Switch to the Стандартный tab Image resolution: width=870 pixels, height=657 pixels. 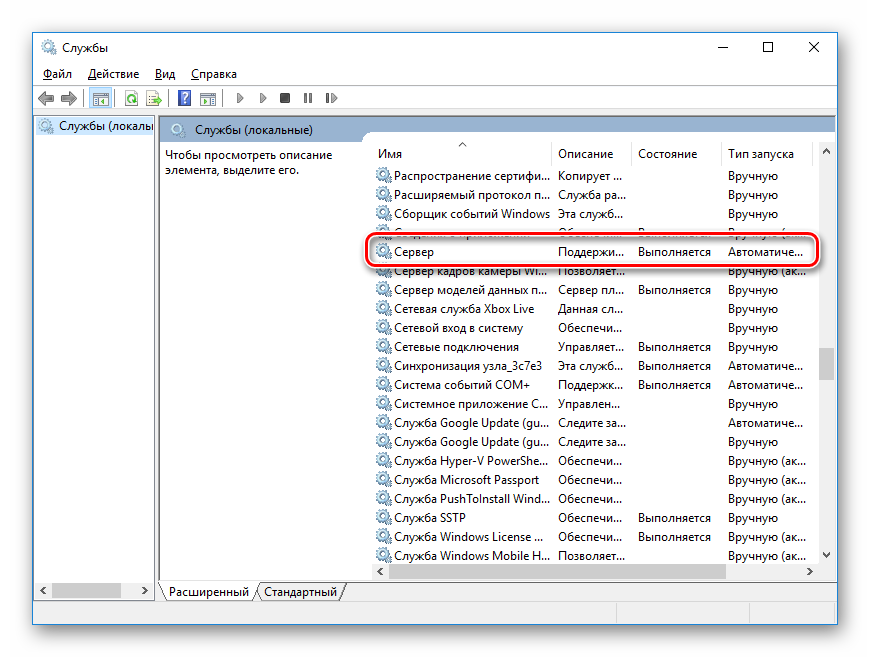[301, 592]
